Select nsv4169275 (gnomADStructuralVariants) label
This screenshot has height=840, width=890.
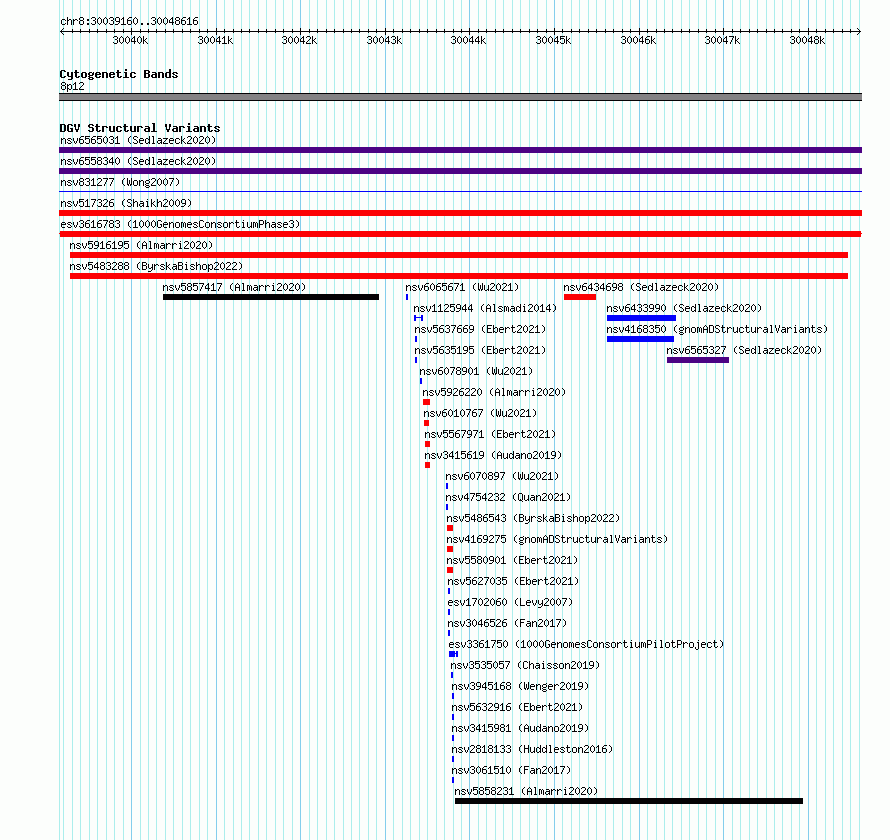557,539
